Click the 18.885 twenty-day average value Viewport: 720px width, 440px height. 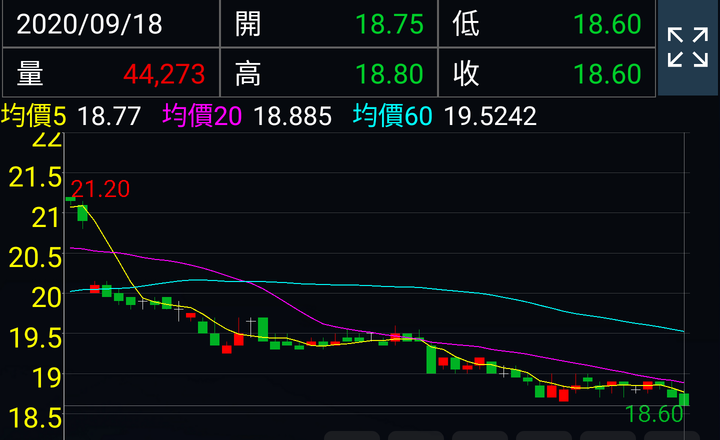coord(292,116)
